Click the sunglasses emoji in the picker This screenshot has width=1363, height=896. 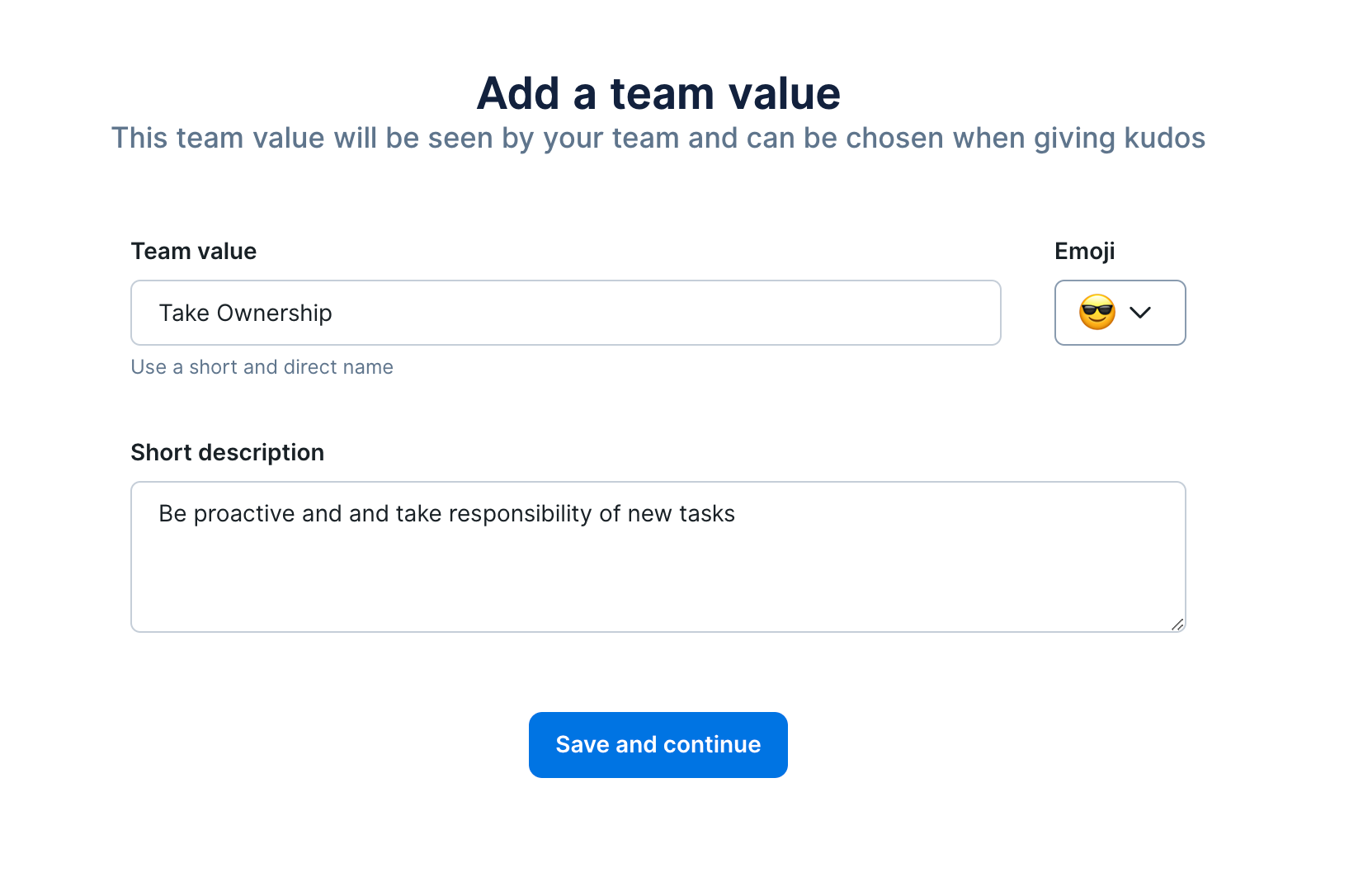coord(1097,313)
